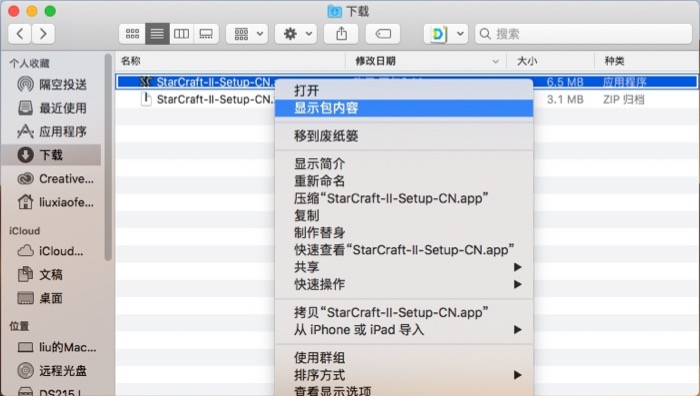Choose 移到废纸篓 from the context menu

click(404, 136)
